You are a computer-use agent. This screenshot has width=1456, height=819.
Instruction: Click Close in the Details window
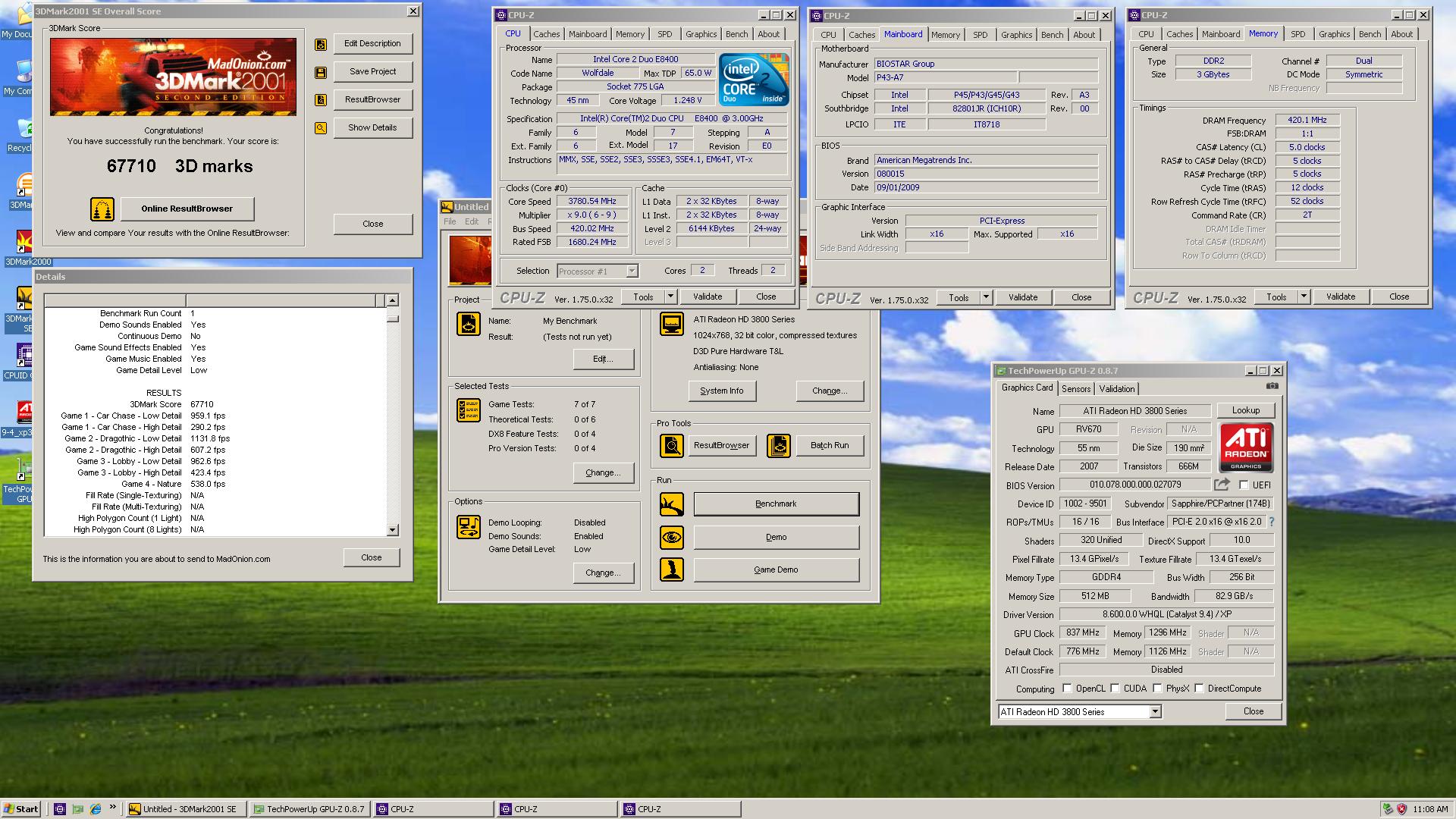click(372, 557)
